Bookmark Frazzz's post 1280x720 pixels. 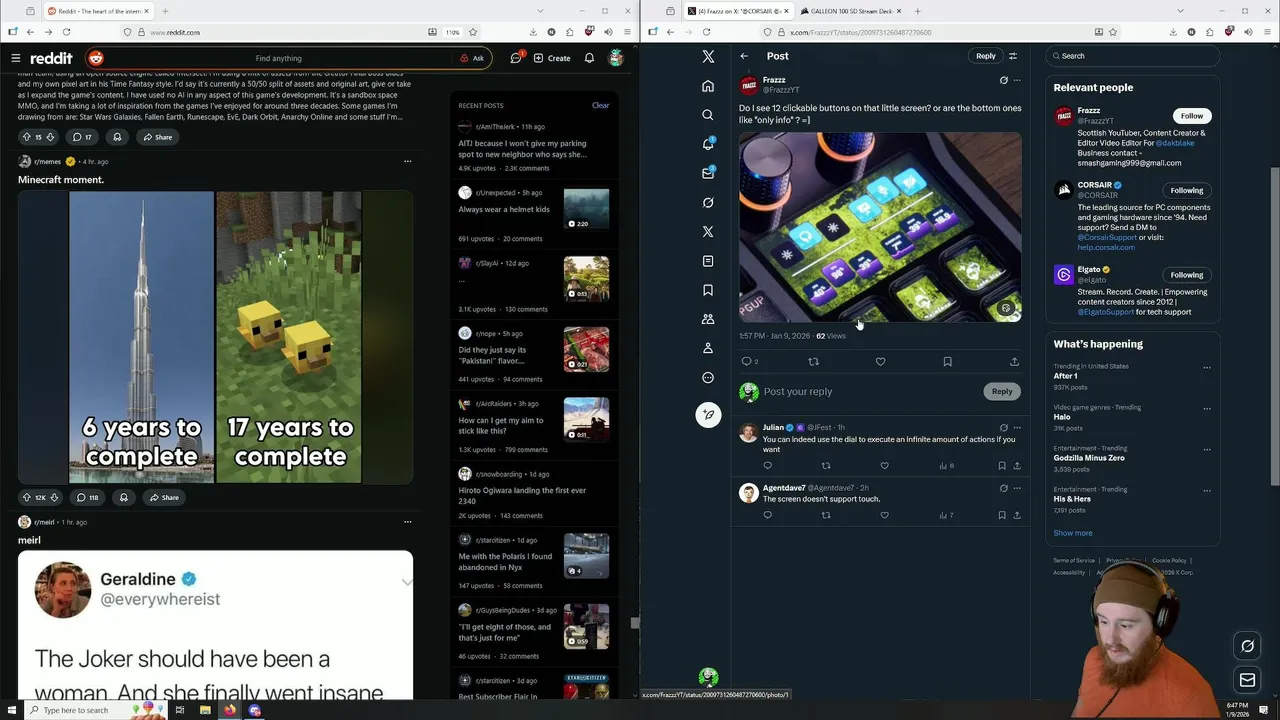pyautogui.click(x=947, y=362)
